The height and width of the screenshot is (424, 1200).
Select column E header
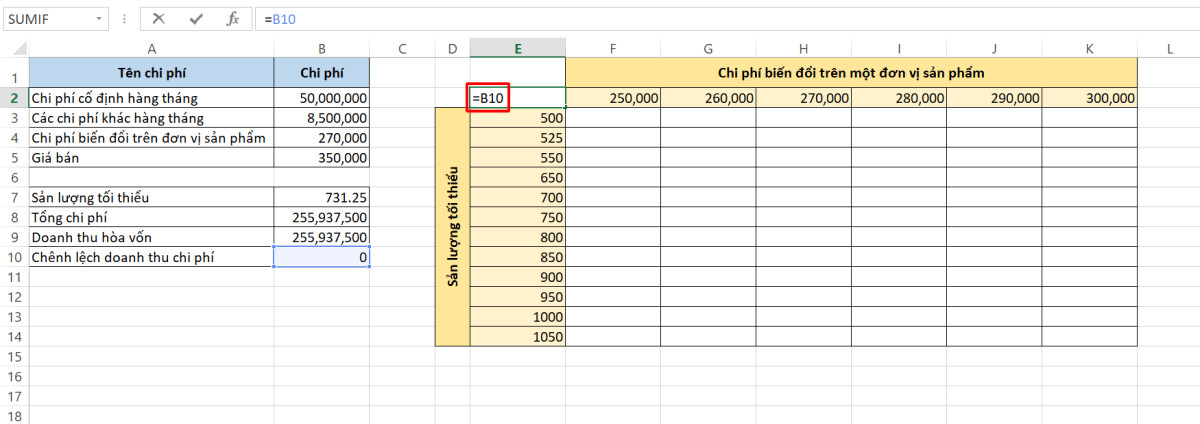(x=518, y=48)
